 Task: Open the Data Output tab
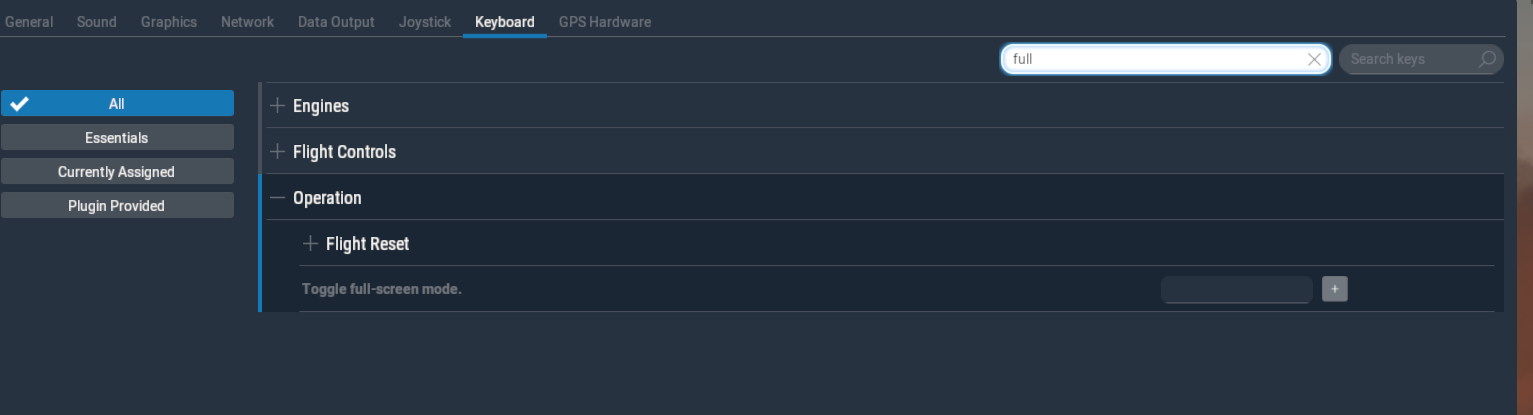(x=336, y=21)
